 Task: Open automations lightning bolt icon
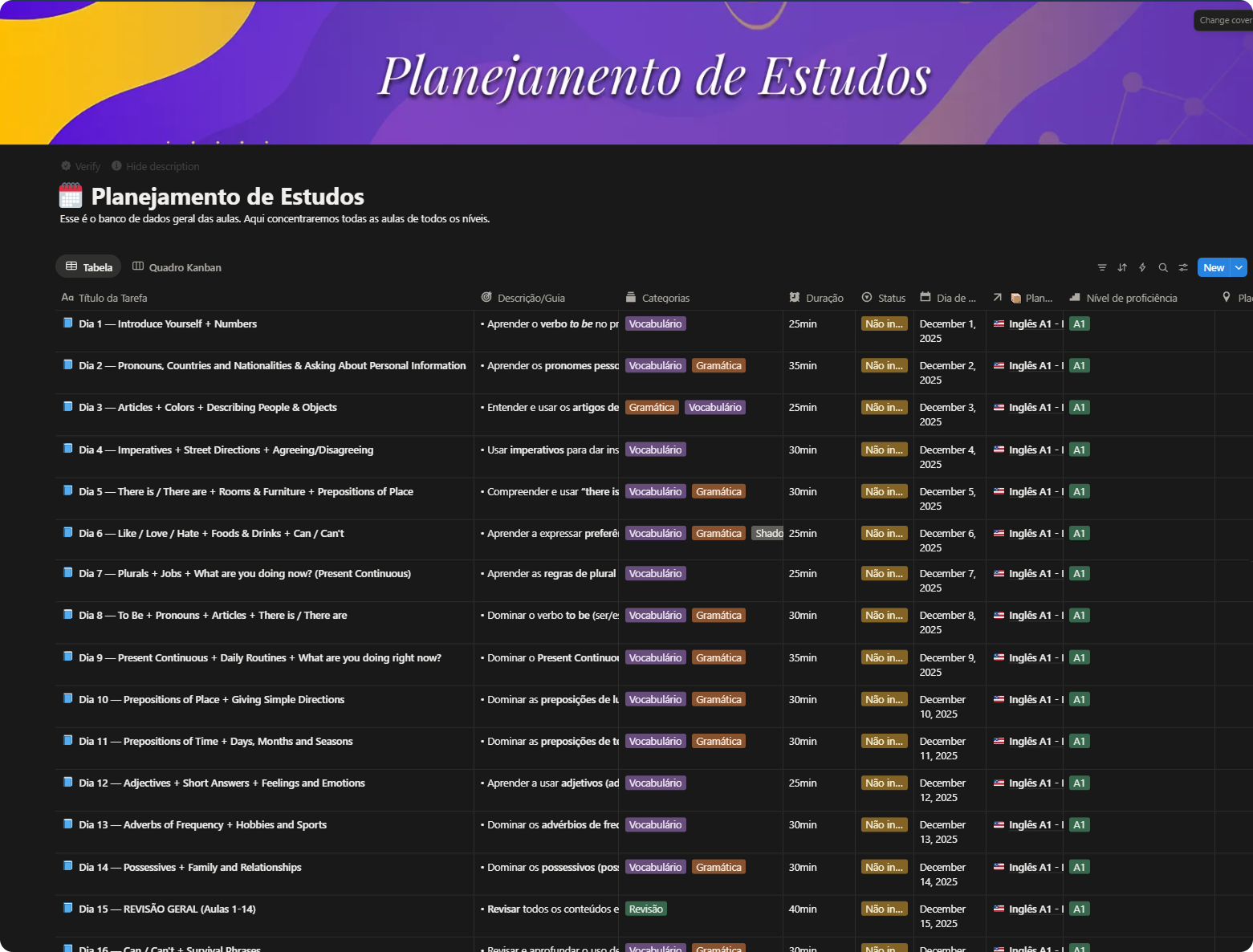click(1142, 267)
